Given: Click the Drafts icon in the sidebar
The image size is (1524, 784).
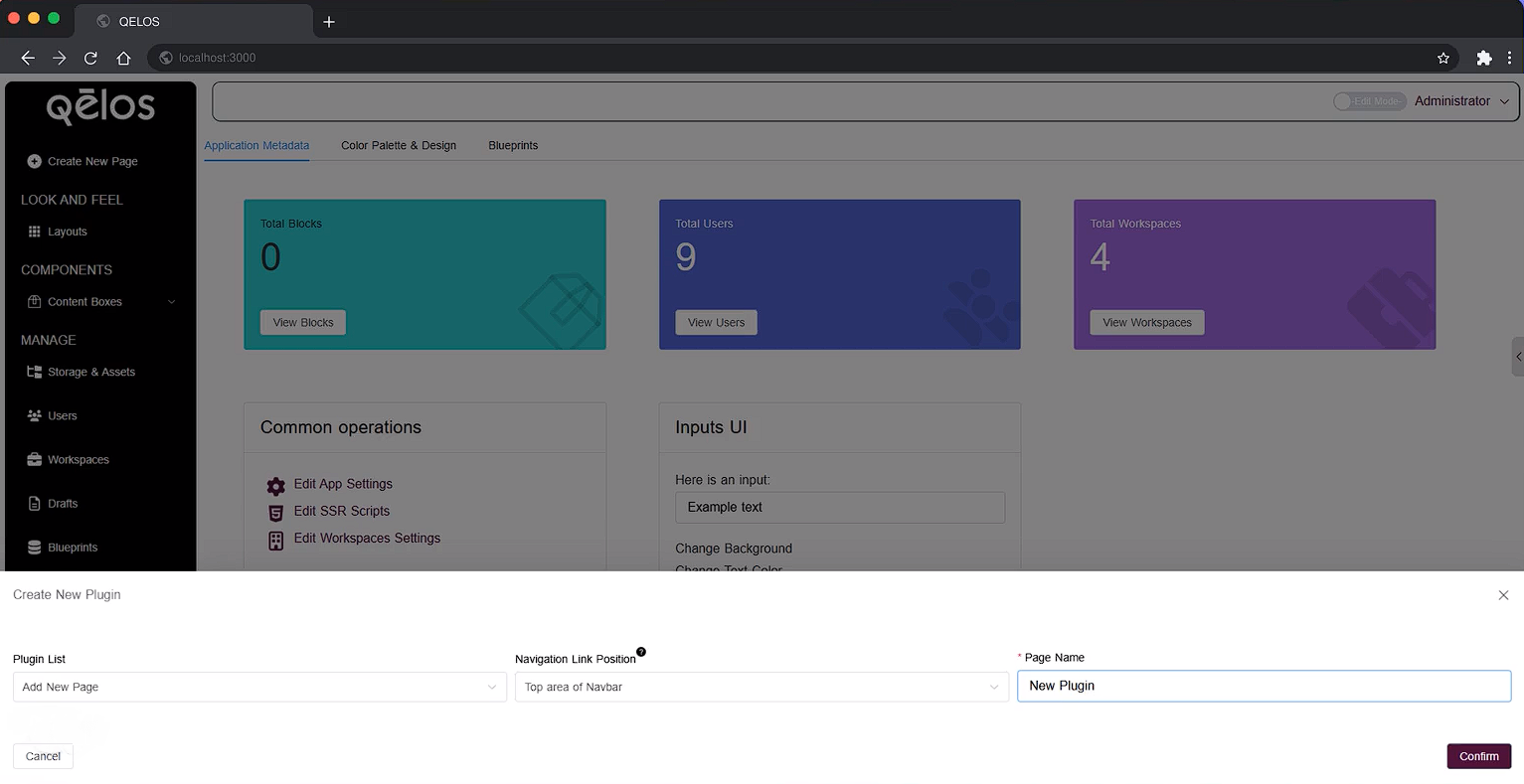Looking at the screenshot, I should coord(33,503).
